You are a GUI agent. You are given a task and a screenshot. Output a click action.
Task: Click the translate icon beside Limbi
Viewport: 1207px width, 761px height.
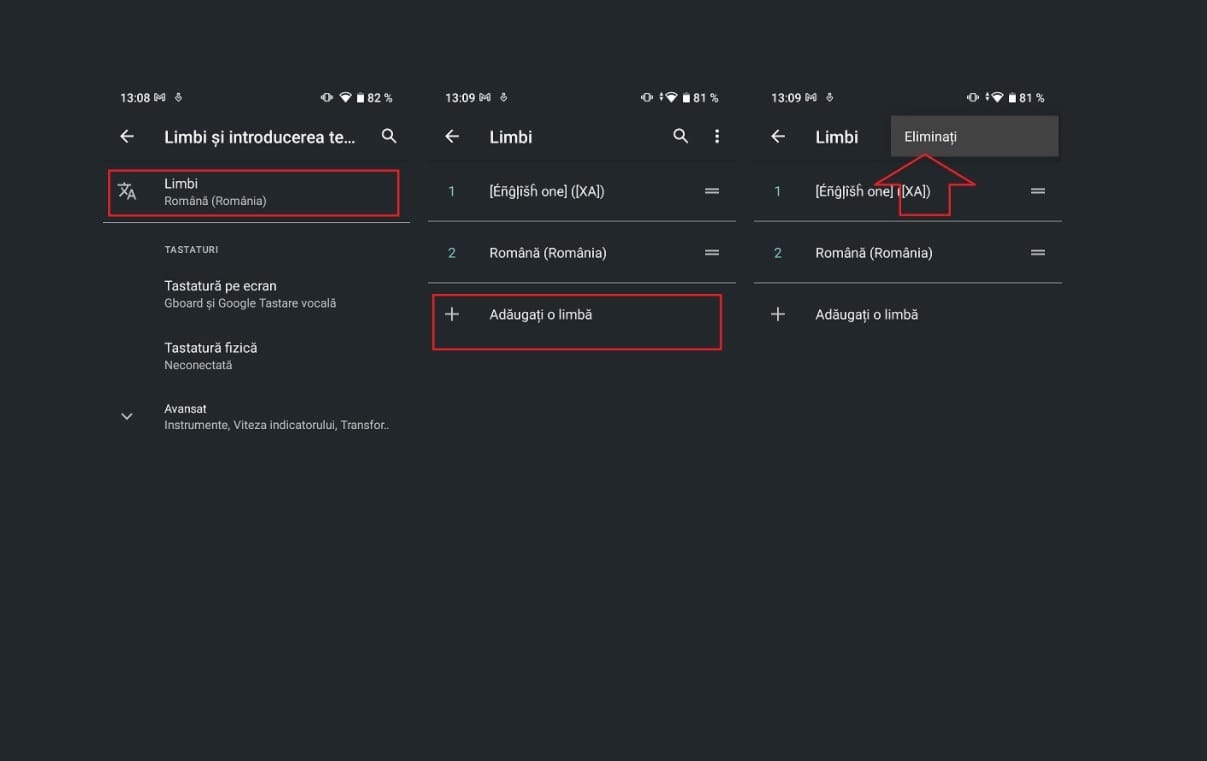tap(127, 191)
